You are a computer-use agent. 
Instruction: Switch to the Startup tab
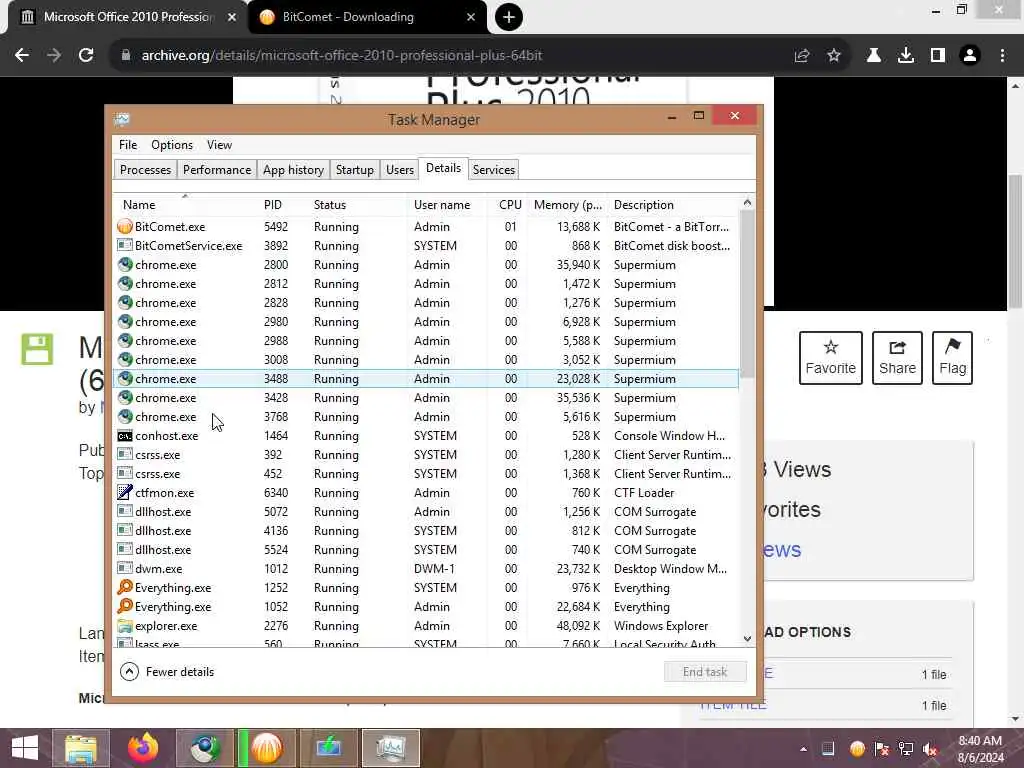355,170
